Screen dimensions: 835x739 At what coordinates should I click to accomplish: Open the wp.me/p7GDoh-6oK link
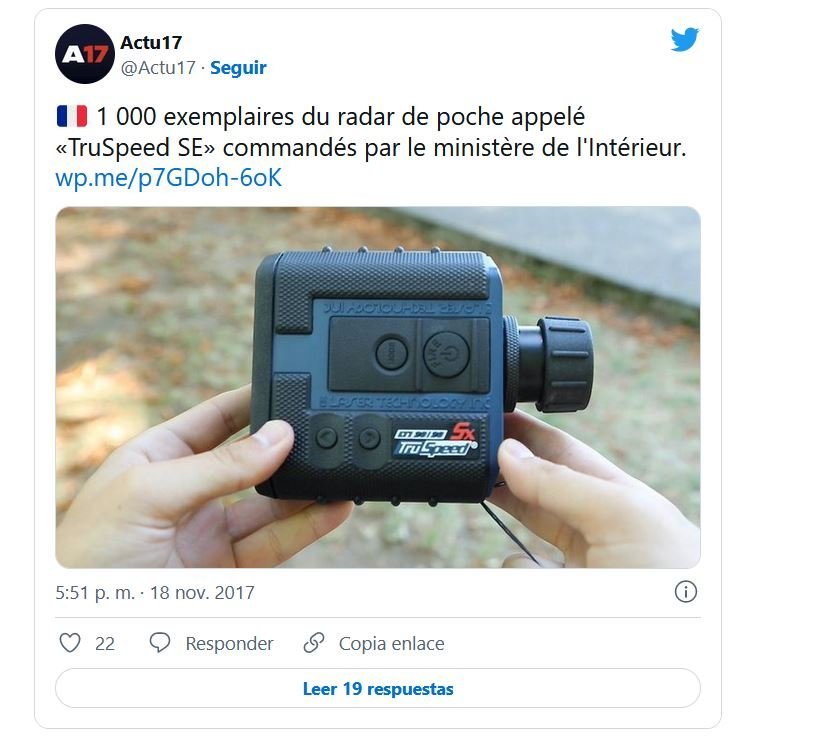coord(168,178)
